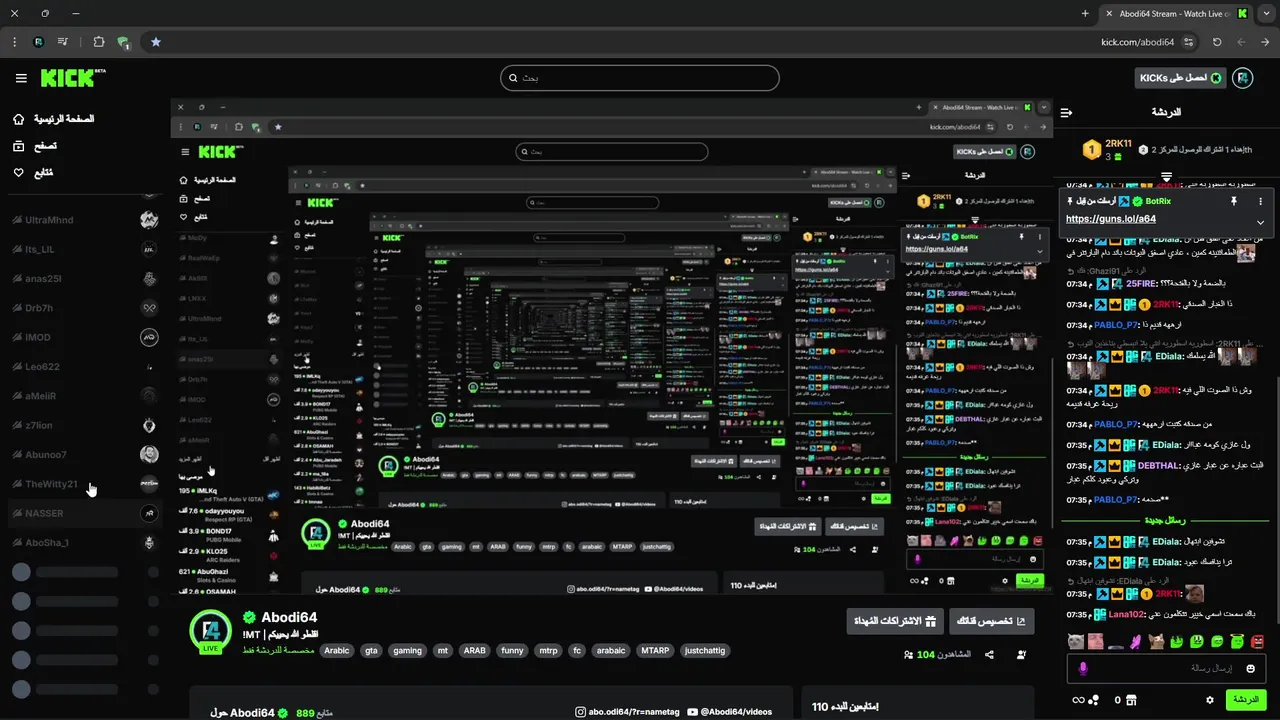Click the browser address bar kick.com/abodi64
Screen dimensions: 1280x720
(1137, 42)
